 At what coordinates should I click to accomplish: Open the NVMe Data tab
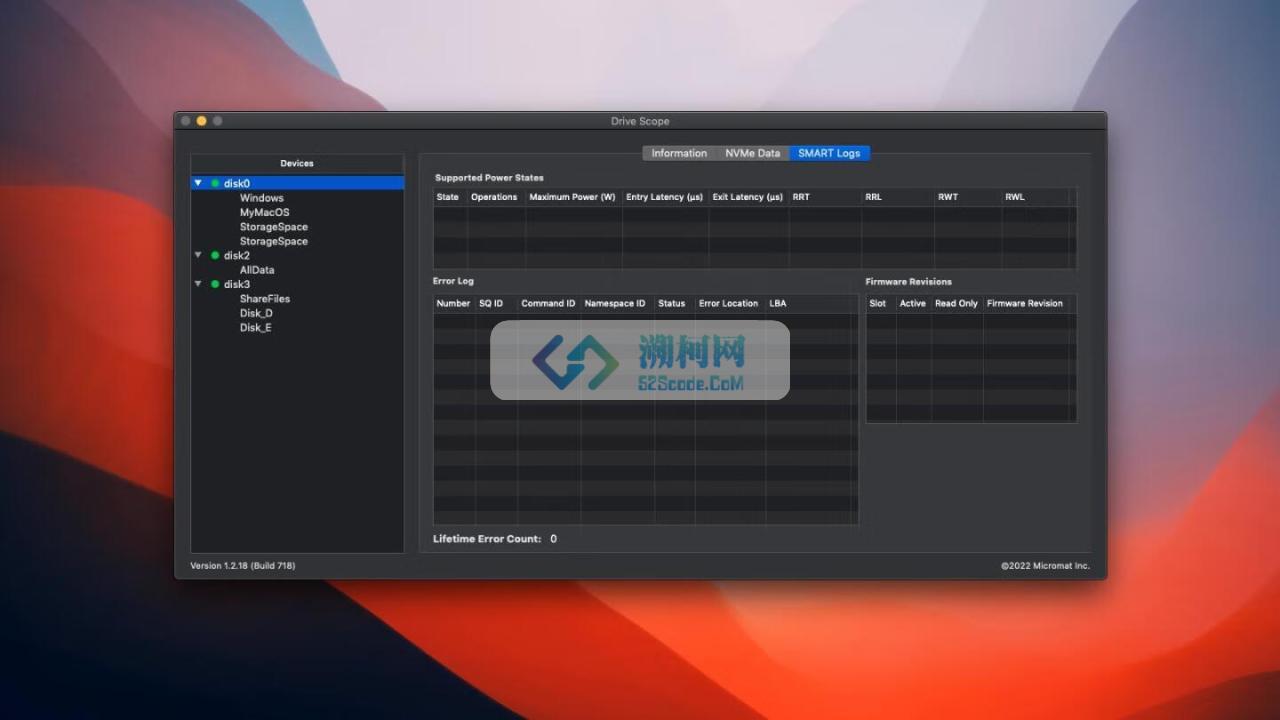(752, 153)
